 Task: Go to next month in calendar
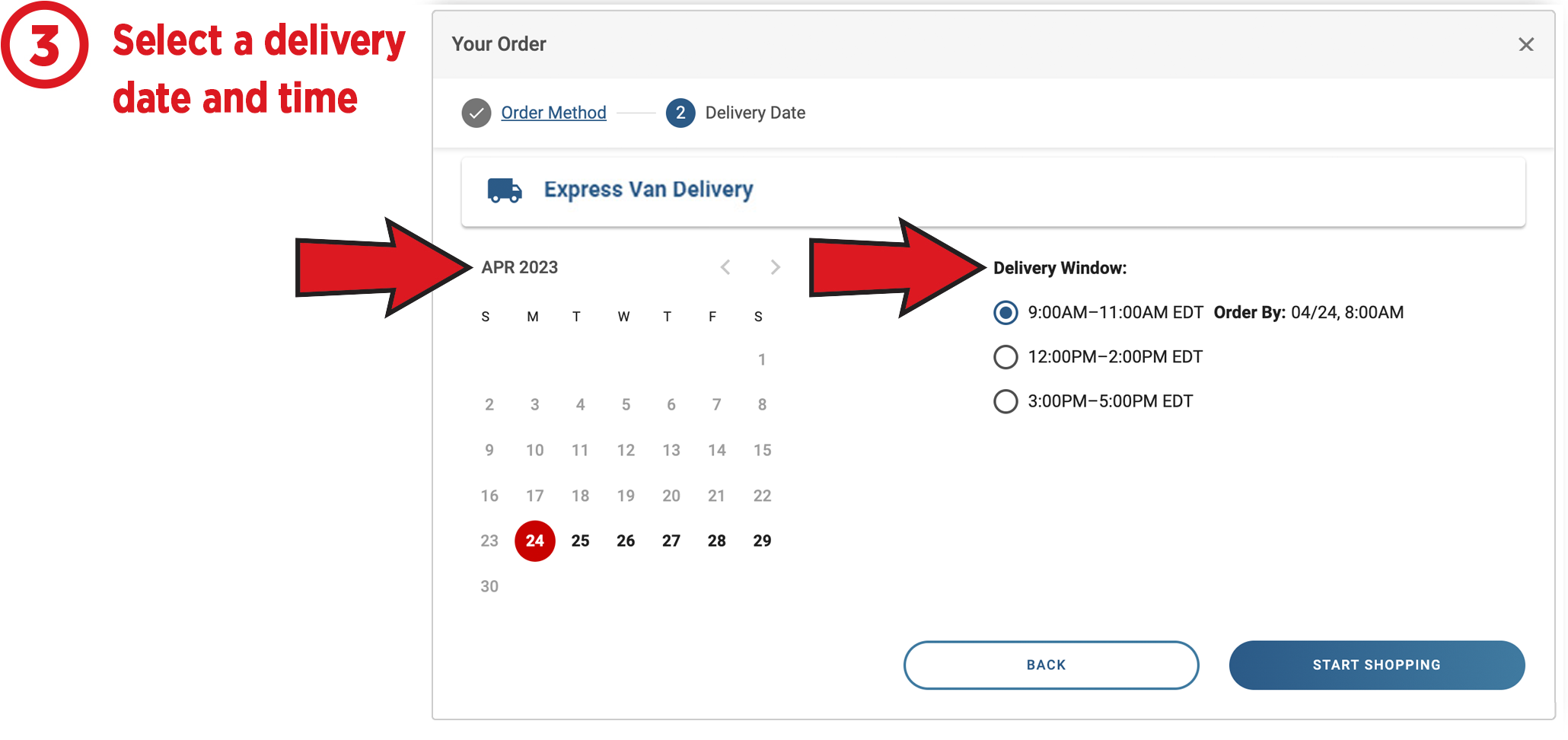[775, 267]
